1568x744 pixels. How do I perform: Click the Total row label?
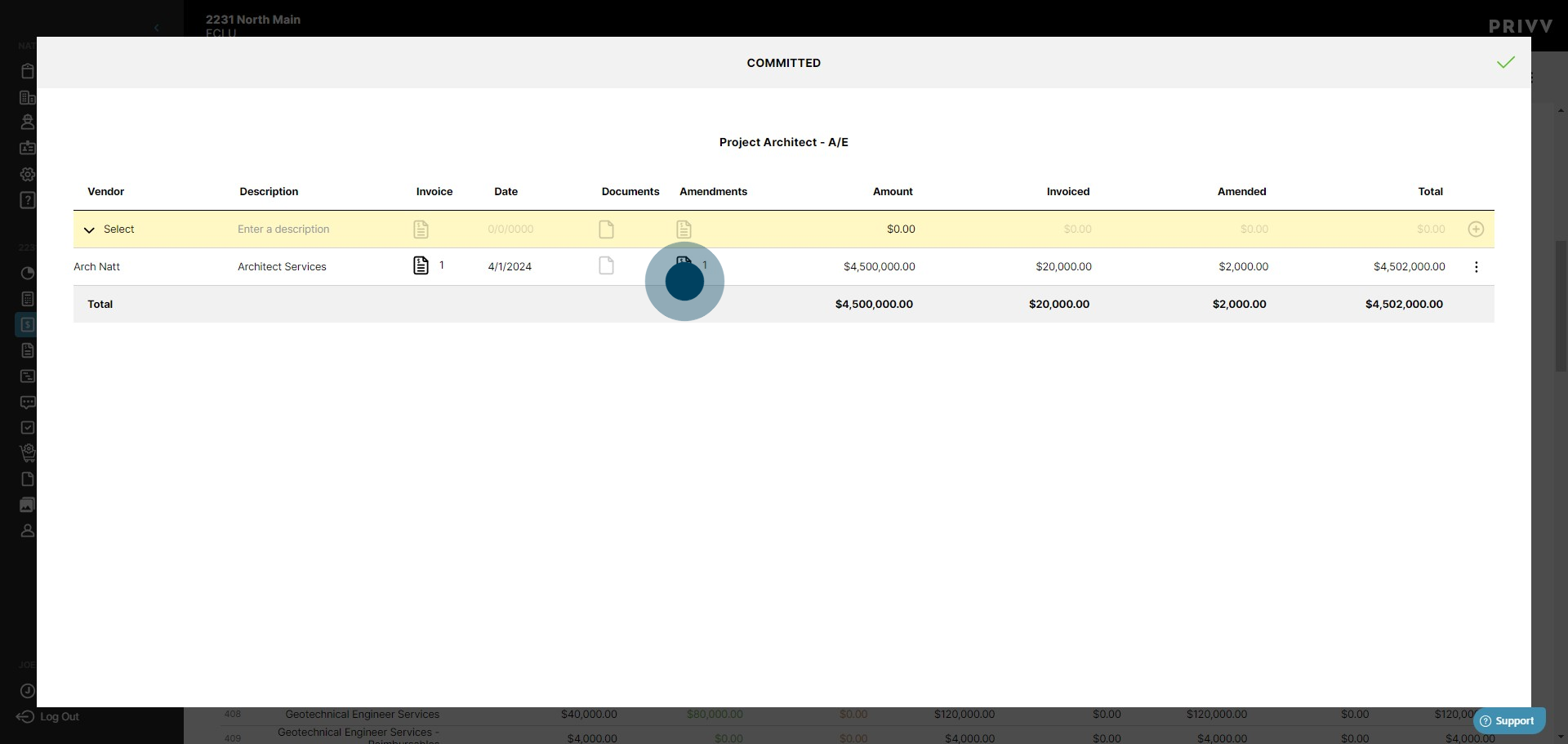pyautogui.click(x=100, y=305)
